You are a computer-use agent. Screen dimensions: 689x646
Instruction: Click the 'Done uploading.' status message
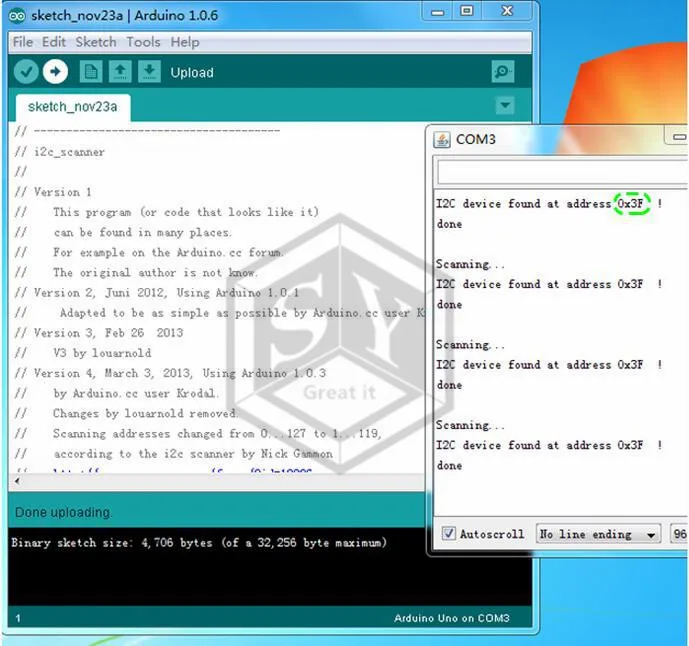tap(64, 512)
